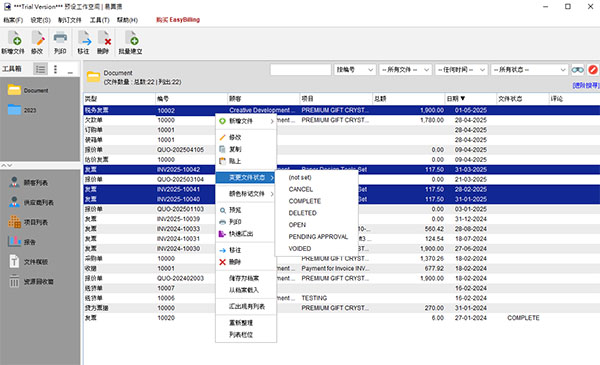Open the 'All Status' (所有状态) filter dropdown

pos(529,70)
